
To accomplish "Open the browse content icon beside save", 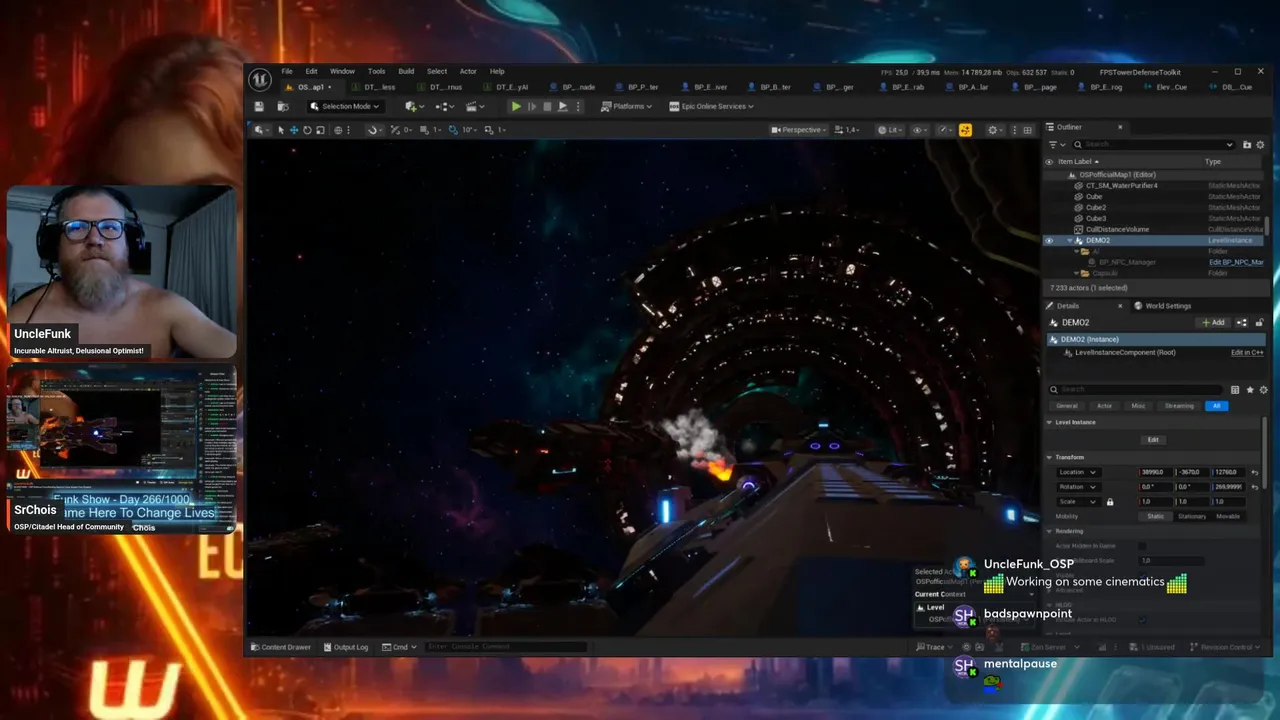I will coord(283,106).
